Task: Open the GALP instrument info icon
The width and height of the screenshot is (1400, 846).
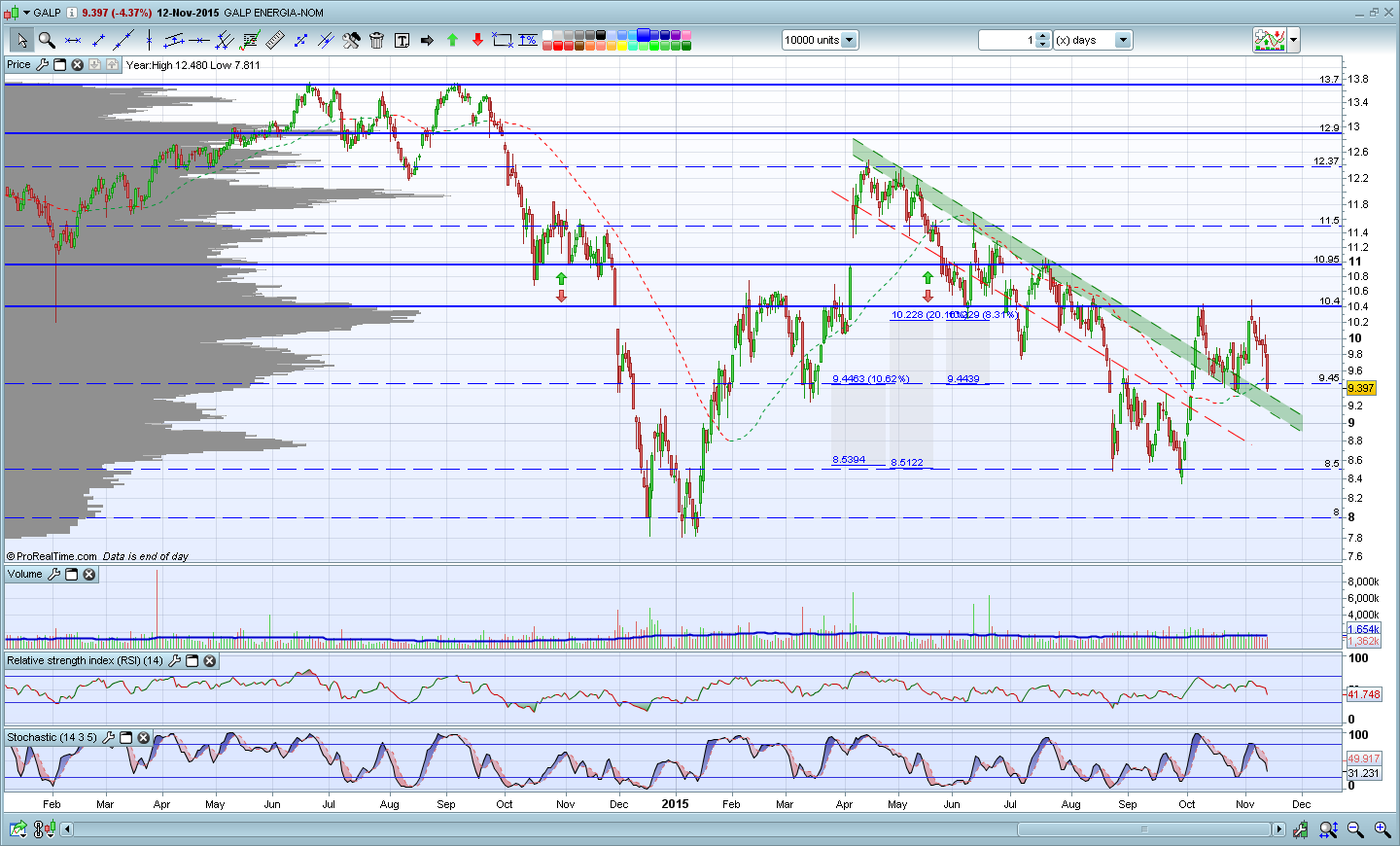Action: click(x=72, y=13)
